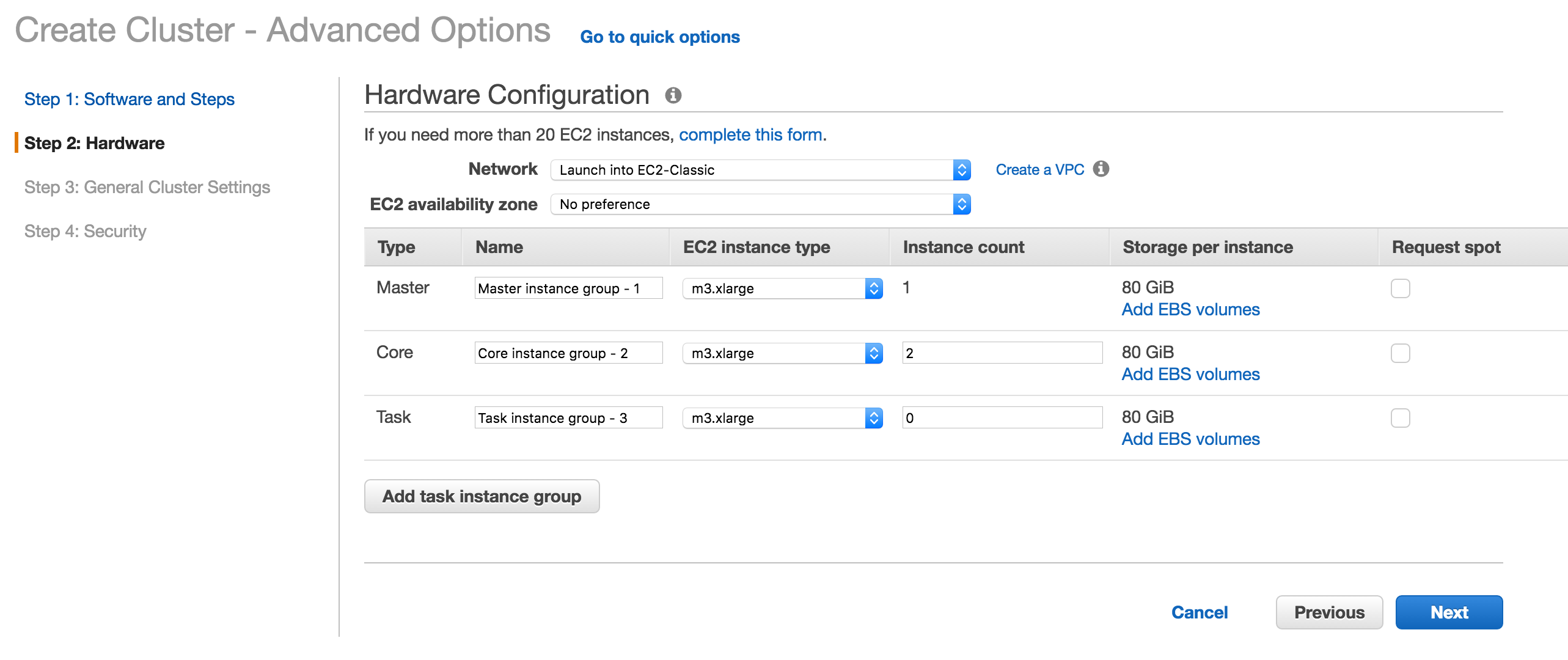
Task: Click the Hardware Configuration info icon
Action: 673,95
